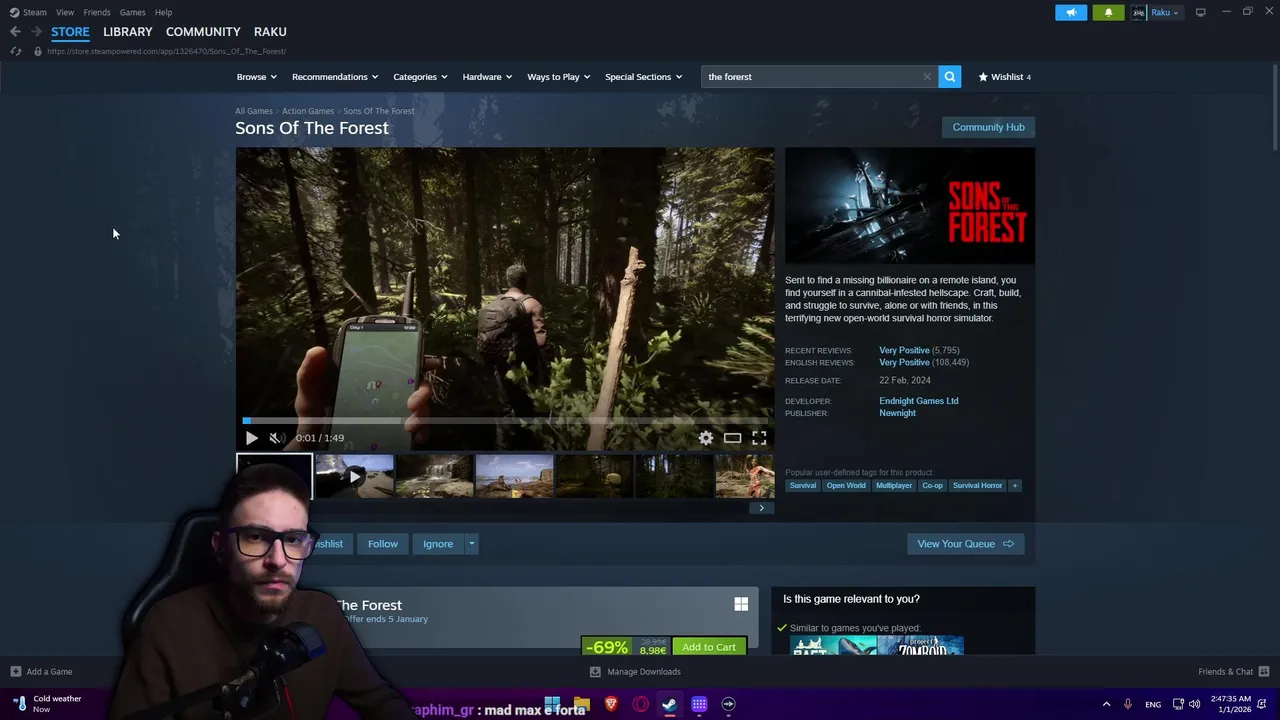Expand Ways to Play dropdown

(558, 76)
